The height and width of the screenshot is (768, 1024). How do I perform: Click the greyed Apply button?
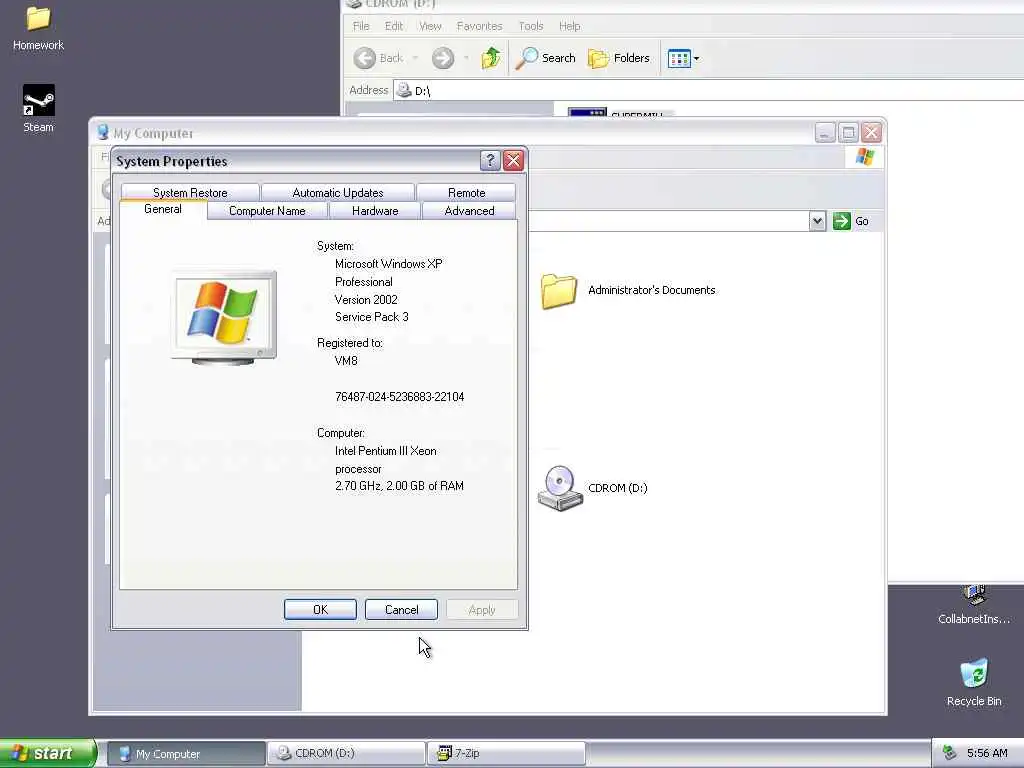(482, 609)
